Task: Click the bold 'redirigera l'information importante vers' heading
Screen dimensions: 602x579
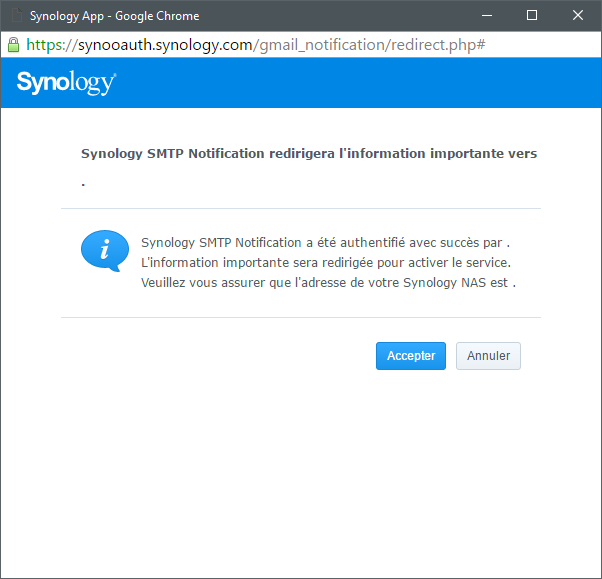Action: [309, 154]
